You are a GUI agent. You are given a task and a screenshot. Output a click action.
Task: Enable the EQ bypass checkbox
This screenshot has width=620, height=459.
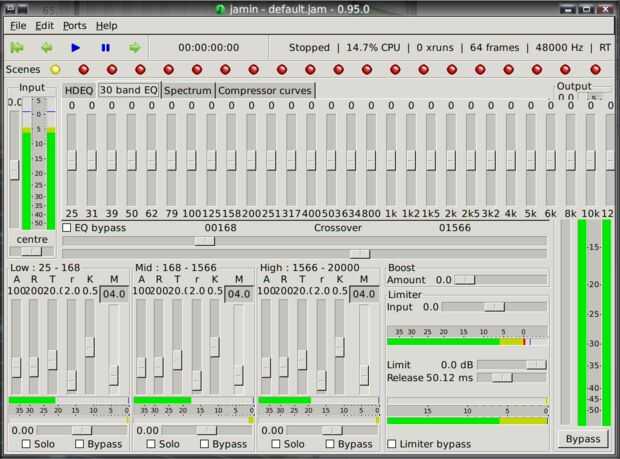(x=68, y=228)
